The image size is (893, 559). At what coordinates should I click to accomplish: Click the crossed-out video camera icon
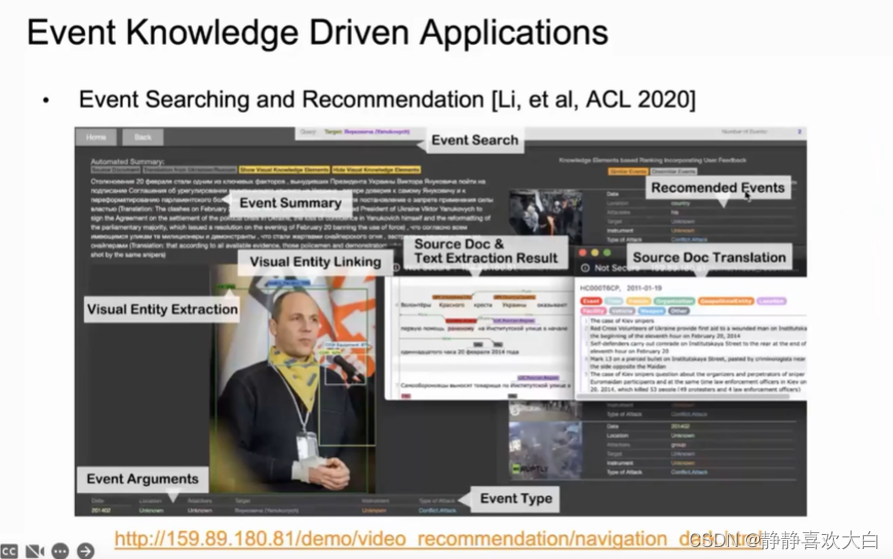point(35,551)
